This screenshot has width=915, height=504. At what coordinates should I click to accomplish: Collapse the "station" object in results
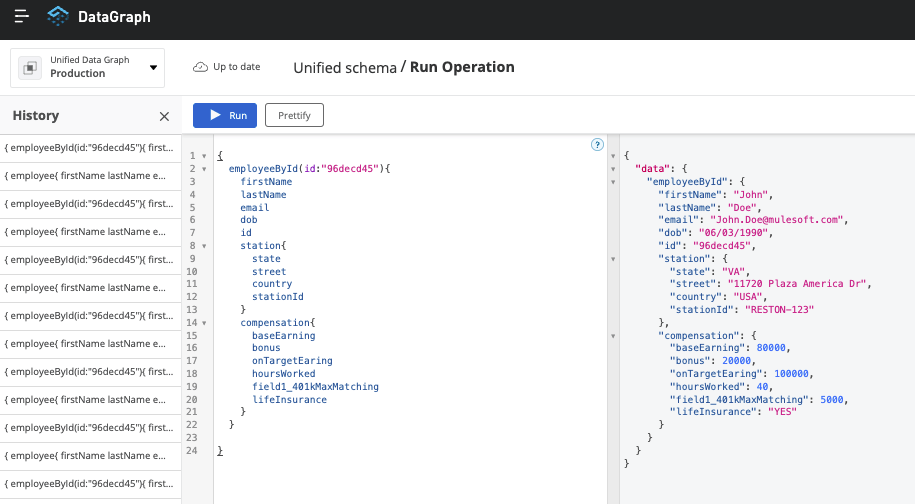(x=613, y=259)
